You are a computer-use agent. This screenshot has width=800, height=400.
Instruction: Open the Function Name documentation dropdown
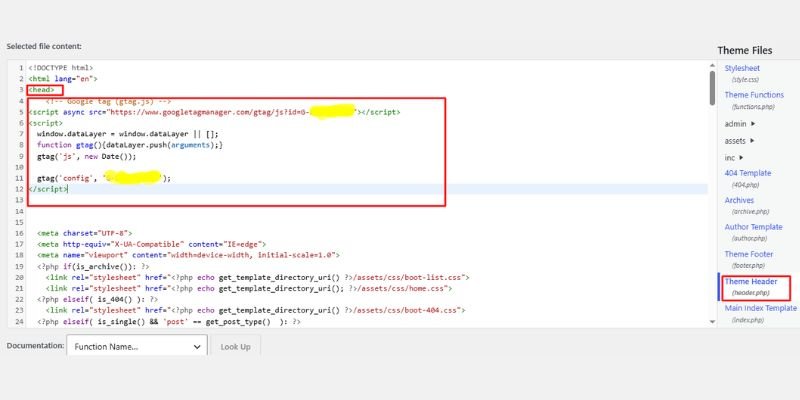click(137, 346)
